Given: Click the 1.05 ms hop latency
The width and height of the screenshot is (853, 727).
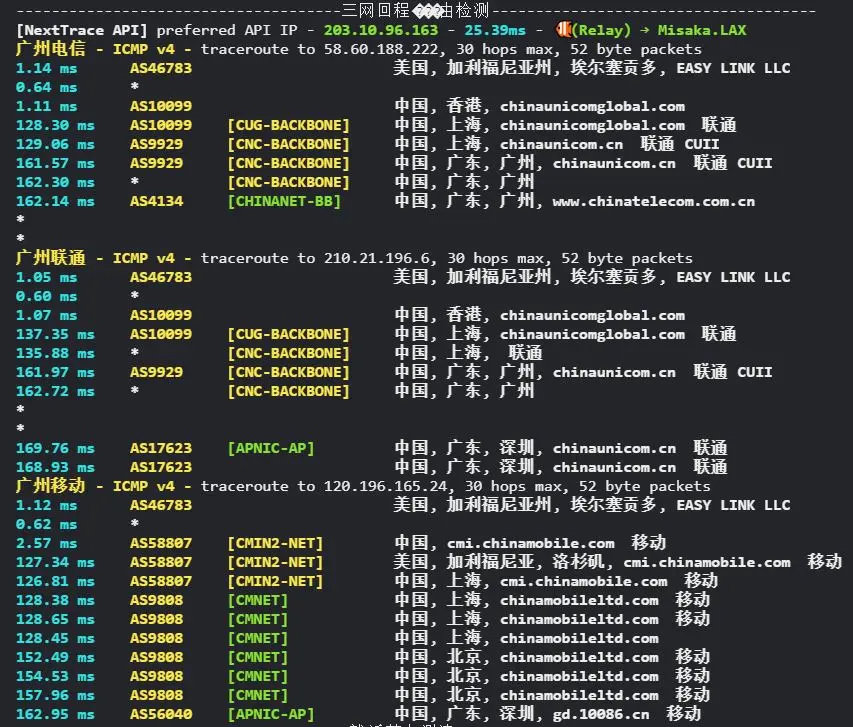Looking at the screenshot, I should click(46, 277).
